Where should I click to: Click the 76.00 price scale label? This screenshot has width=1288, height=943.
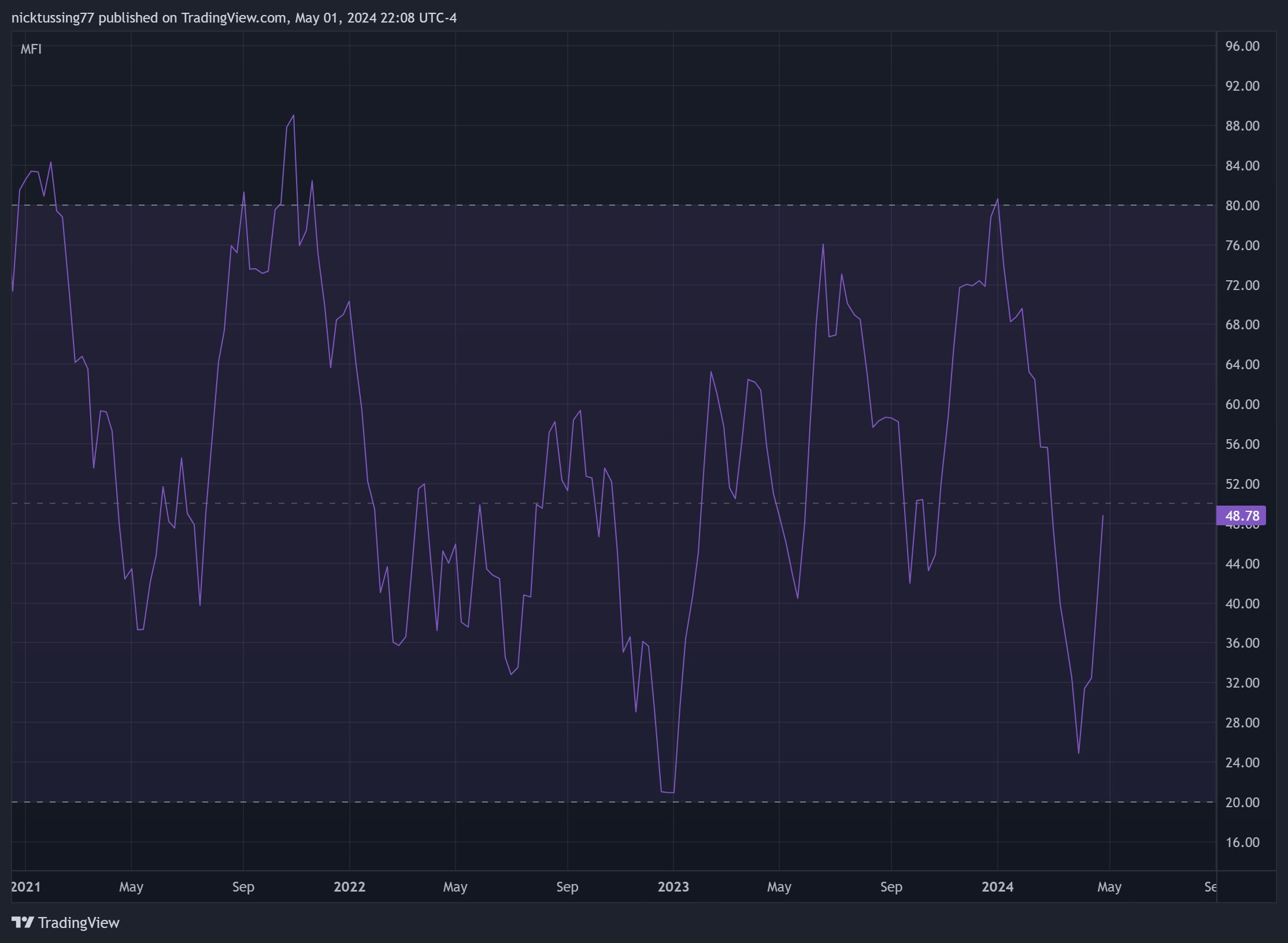[1242, 246]
